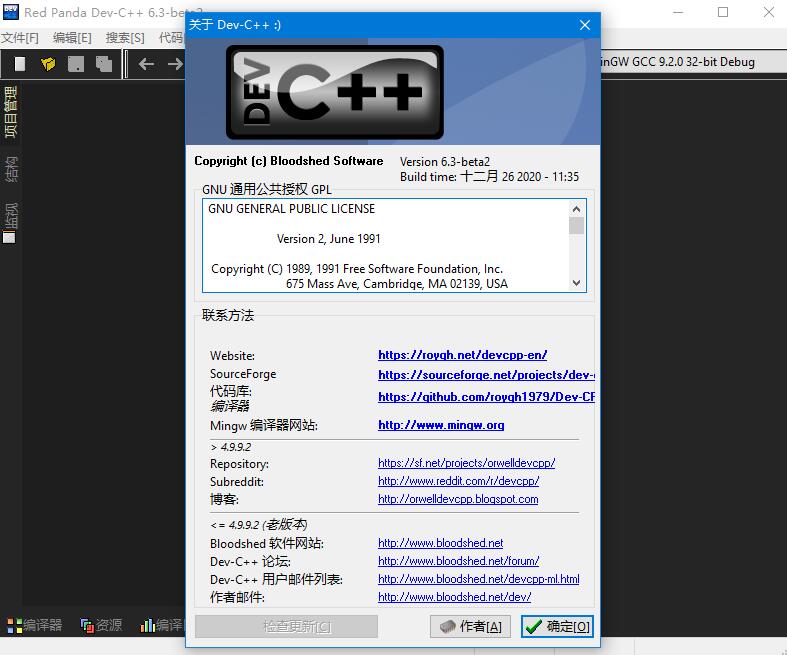Viewport: 787px width, 655px height.
Task: Click the GNU GENERAL PUBLIC LICENSE heading line
Action: click(x=292, y=209)
